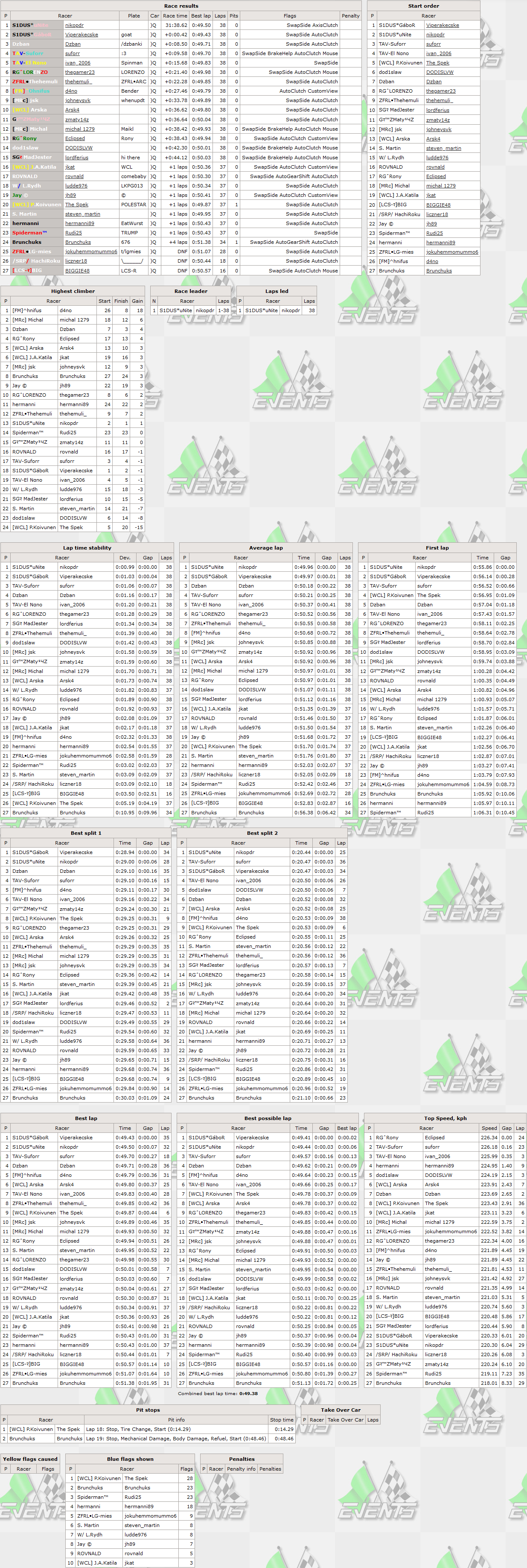Click d4no link in Start order table
The width and height of the screenshot is (527, 1568).
point(432,261)
